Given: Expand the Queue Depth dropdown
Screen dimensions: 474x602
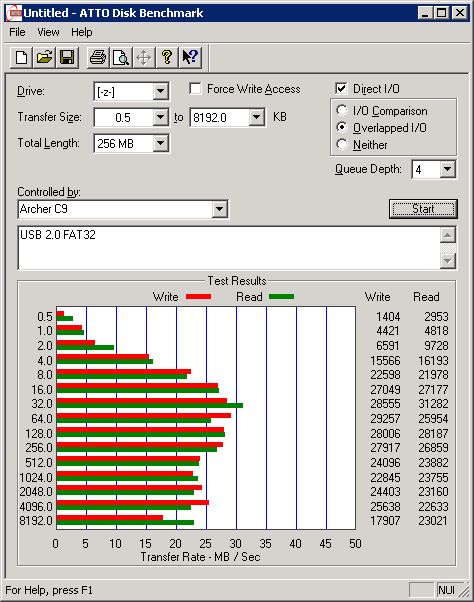Looking at the screenshot, I should tap(448, 169).
